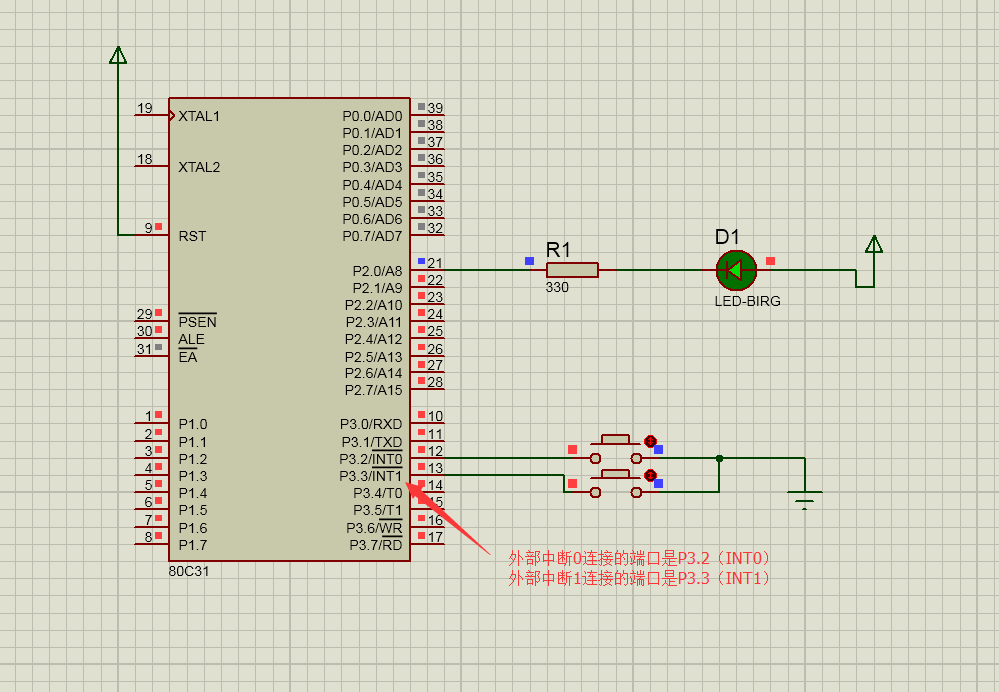Select the 80C31 microcontroller chip body
The width and height of the screenshot is (999, 692).
[x=289, y=329]
